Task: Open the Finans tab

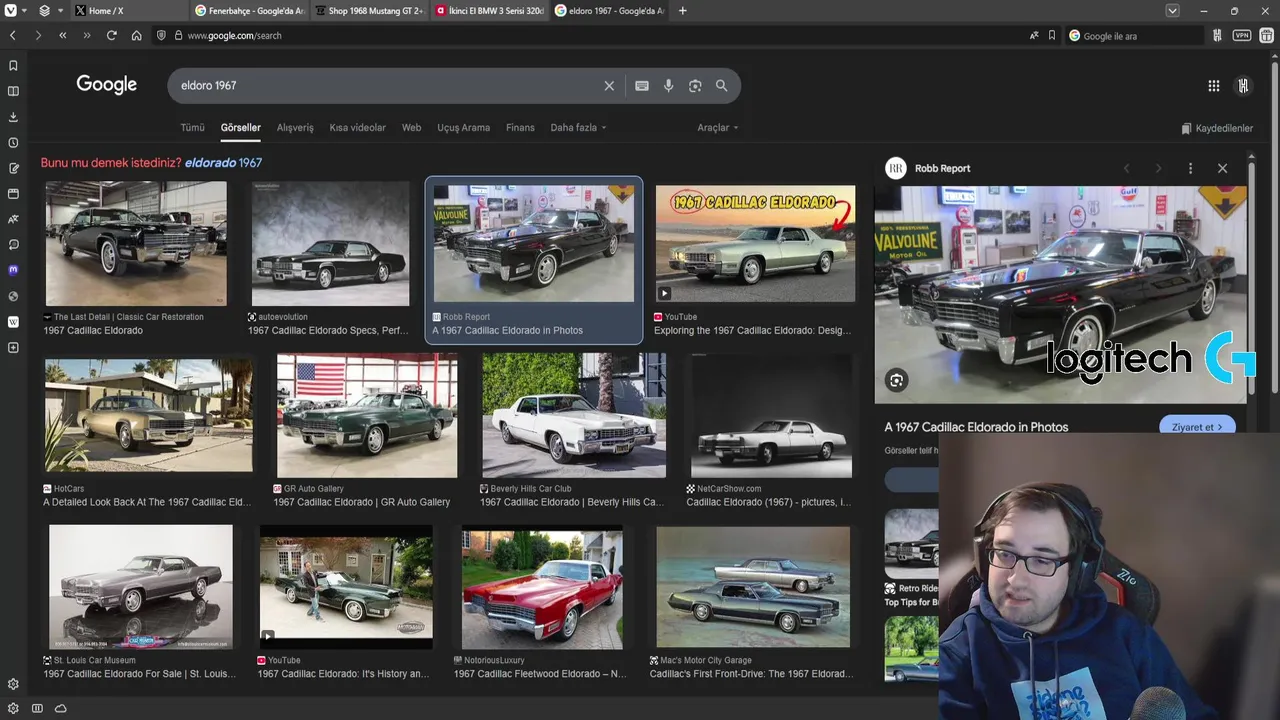Action: 520,128
